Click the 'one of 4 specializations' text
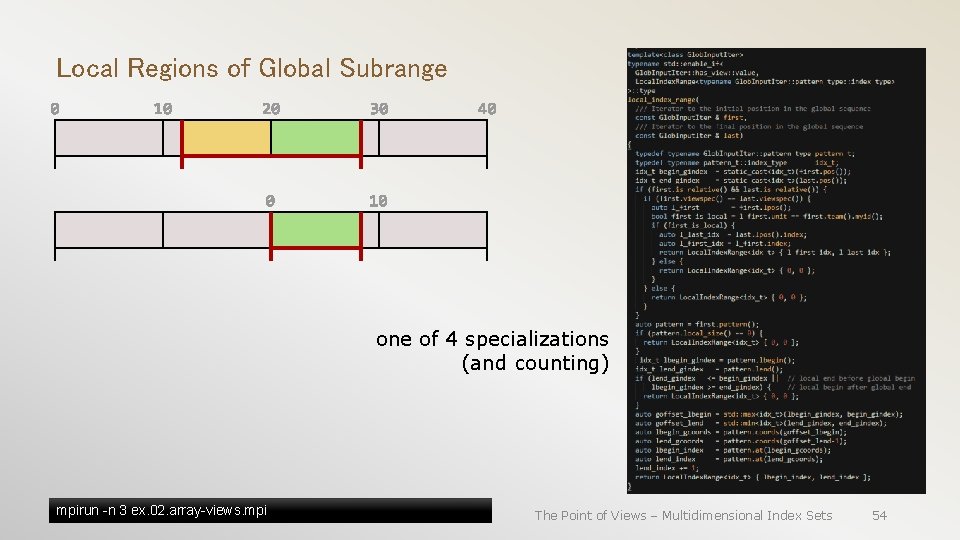 point(492,339)
